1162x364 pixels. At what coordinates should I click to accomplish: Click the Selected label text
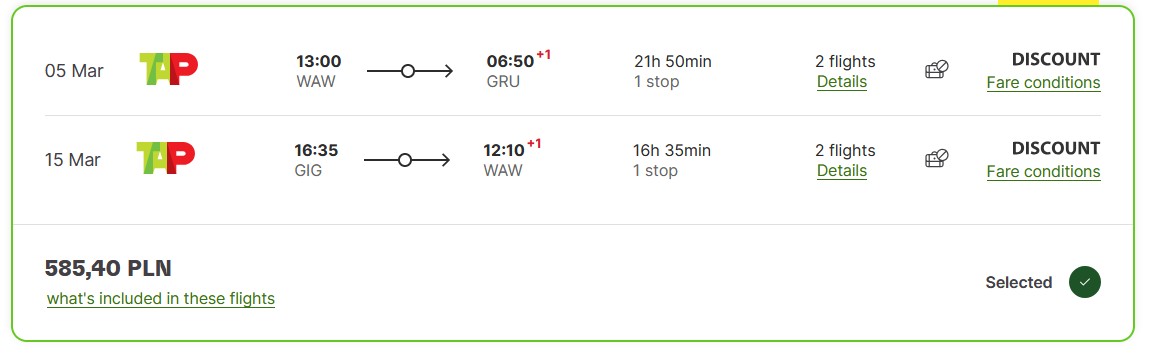pos(1018,282)
